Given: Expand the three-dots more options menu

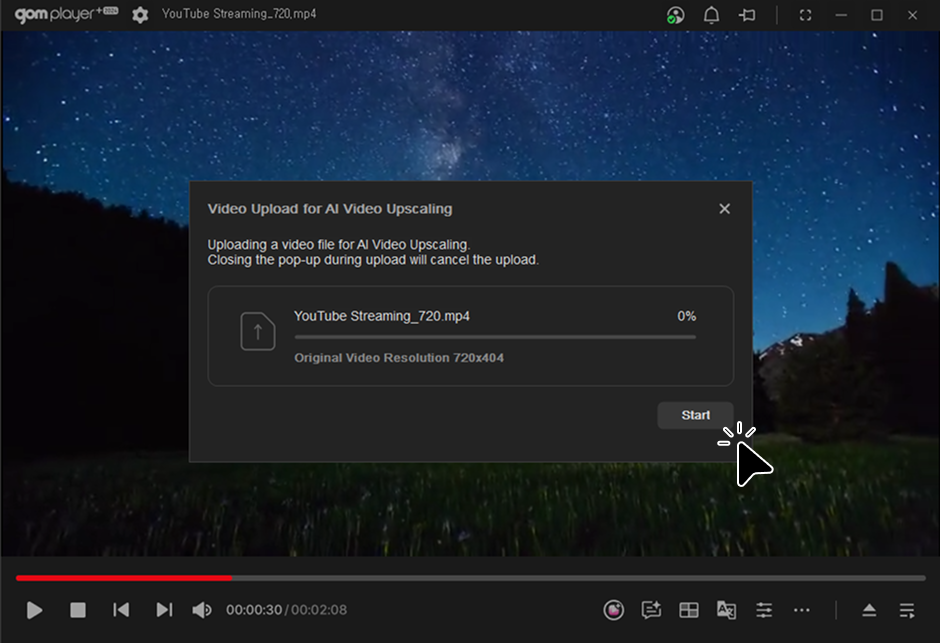Looking at the screenshot, I should coord(801,609).
